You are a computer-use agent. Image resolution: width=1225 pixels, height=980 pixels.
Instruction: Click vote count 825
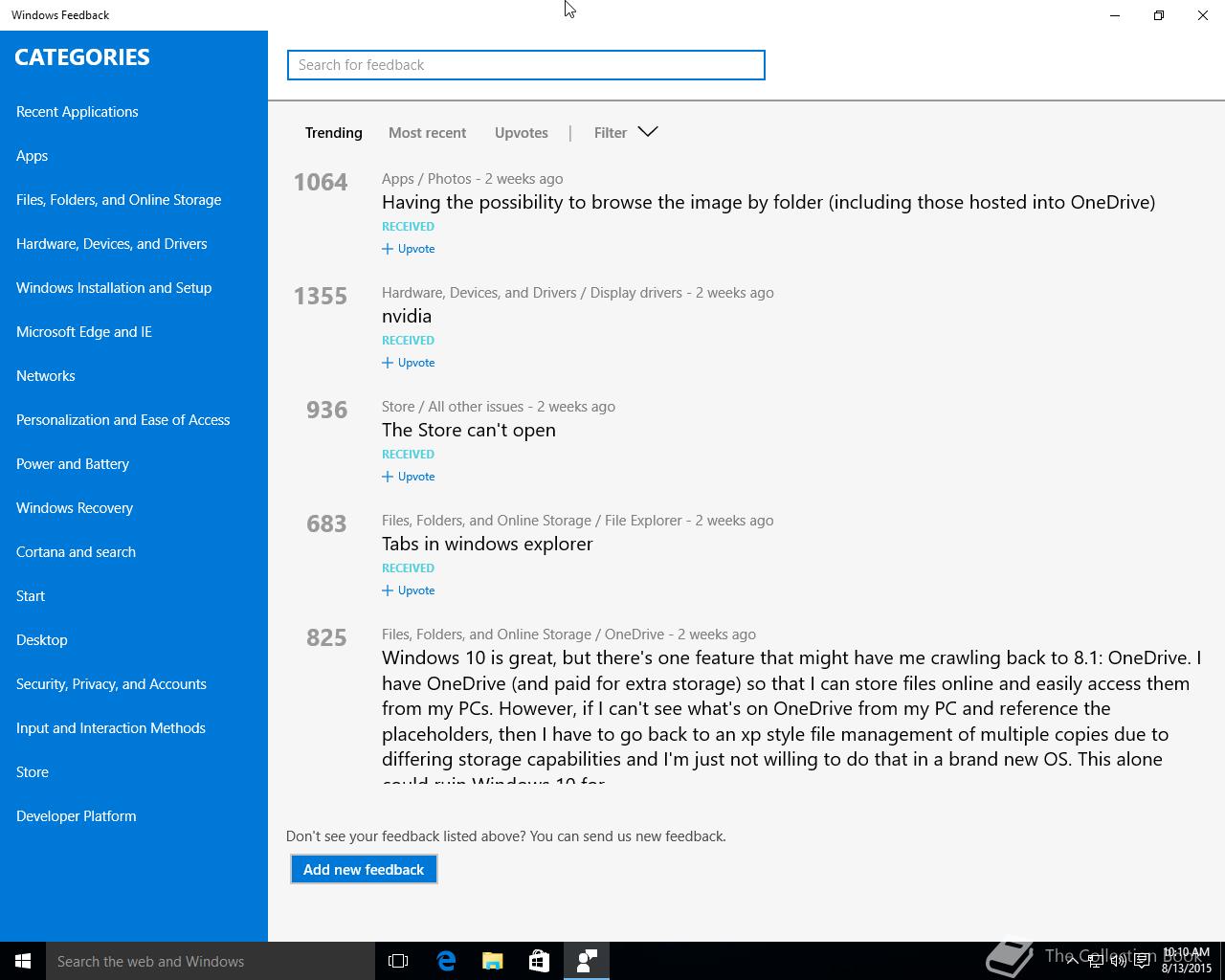click(x=326, y=637)
